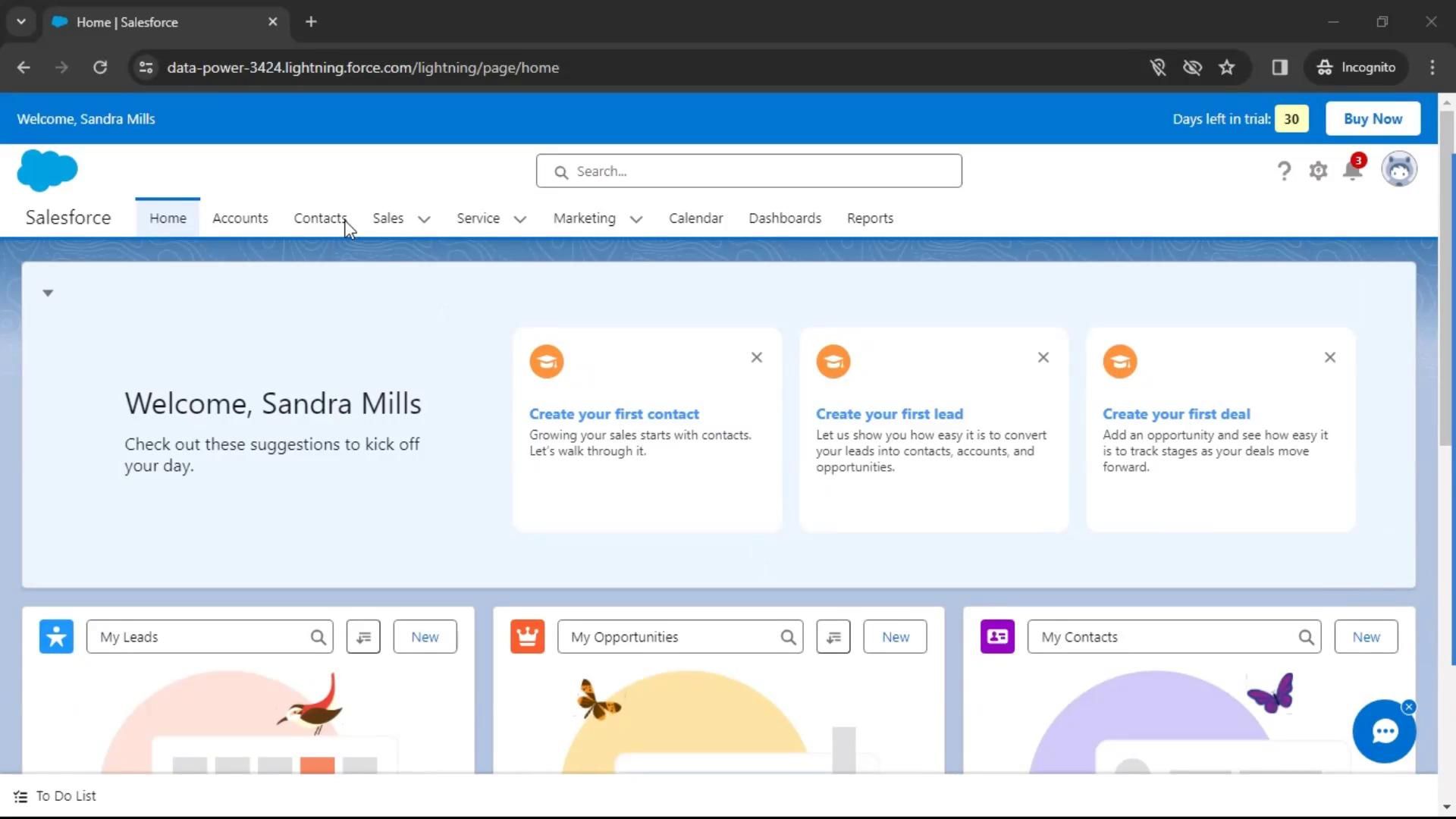Click the Buy Now button

point(1372,119)
